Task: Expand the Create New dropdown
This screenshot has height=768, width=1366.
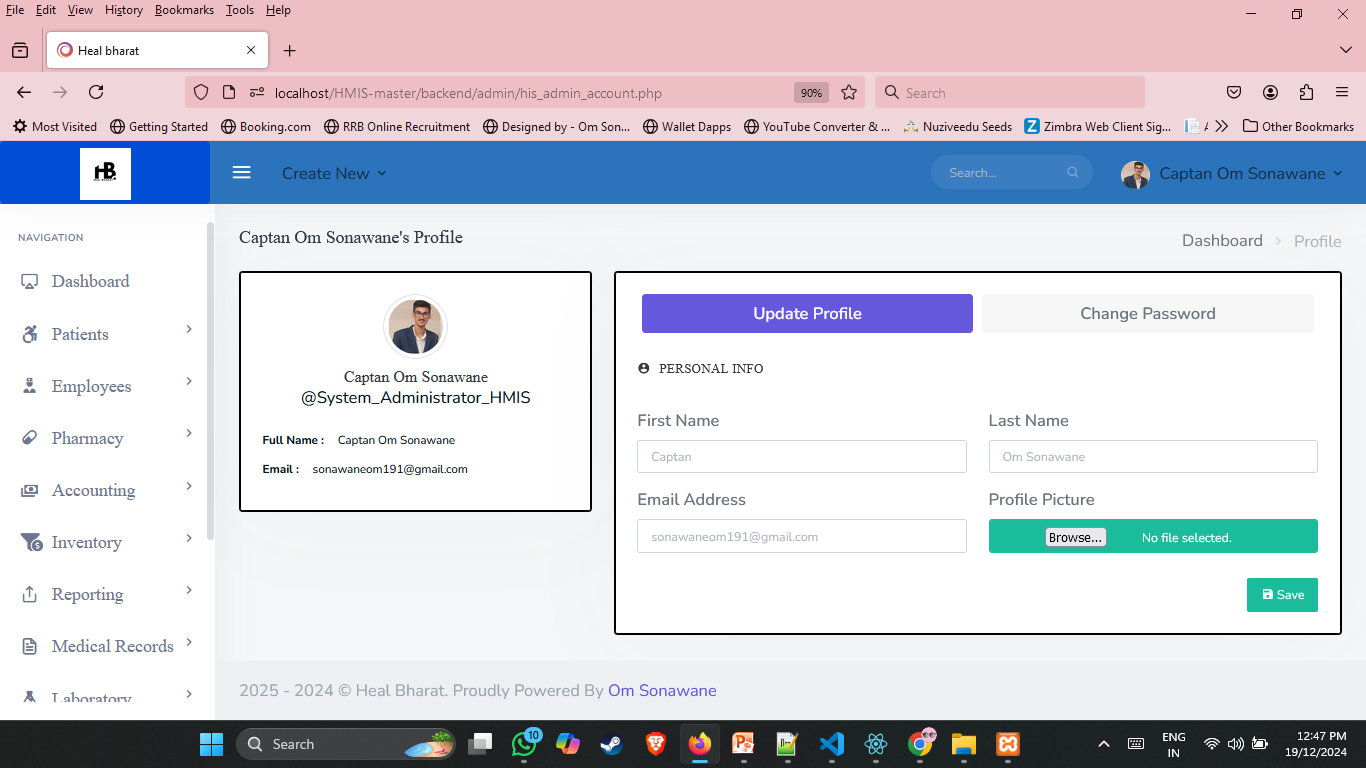Action: click(334, 172)
